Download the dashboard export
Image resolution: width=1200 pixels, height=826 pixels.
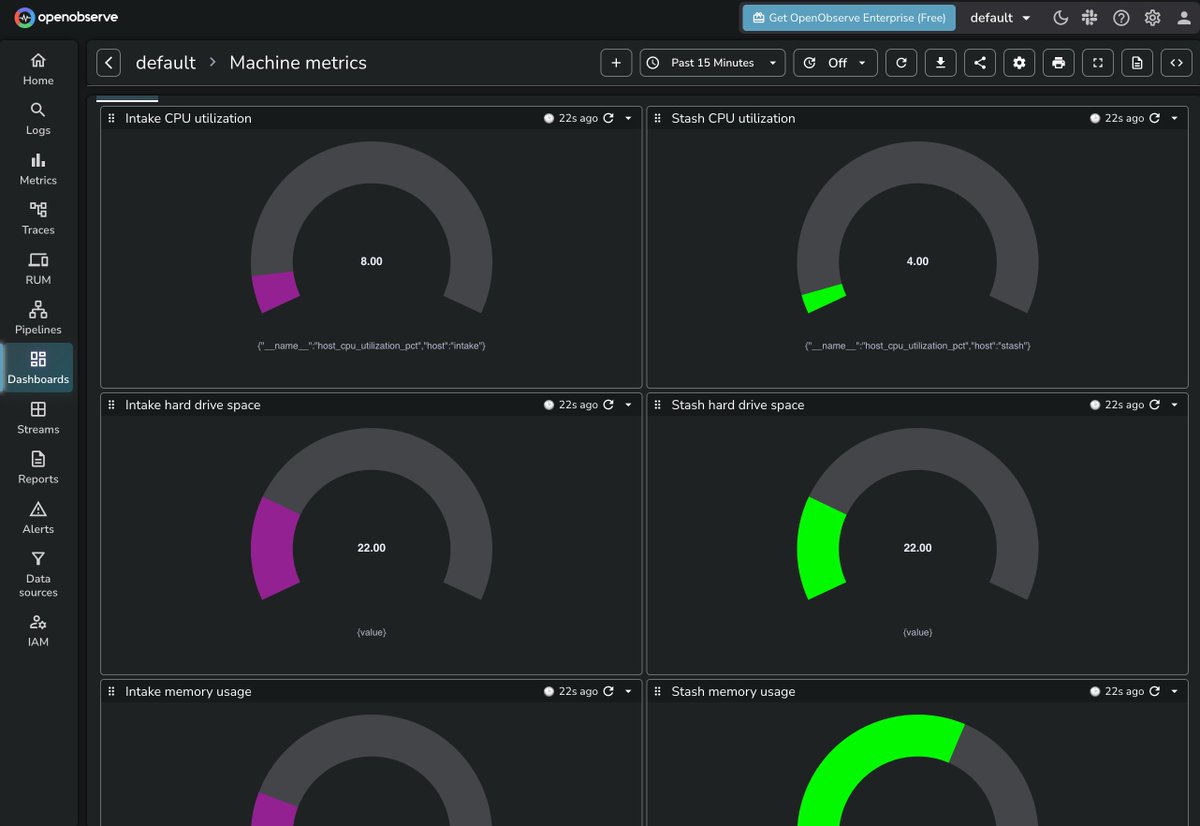pyautogui.click(x=940, y=63)
